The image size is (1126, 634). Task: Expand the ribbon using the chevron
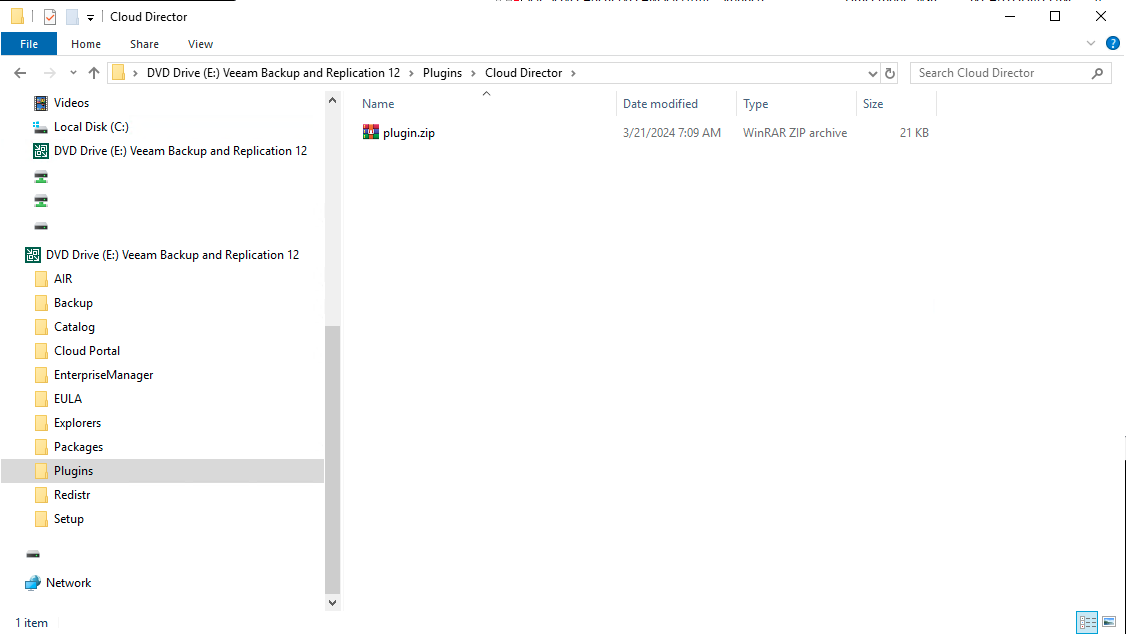[x=1091, y=43]
